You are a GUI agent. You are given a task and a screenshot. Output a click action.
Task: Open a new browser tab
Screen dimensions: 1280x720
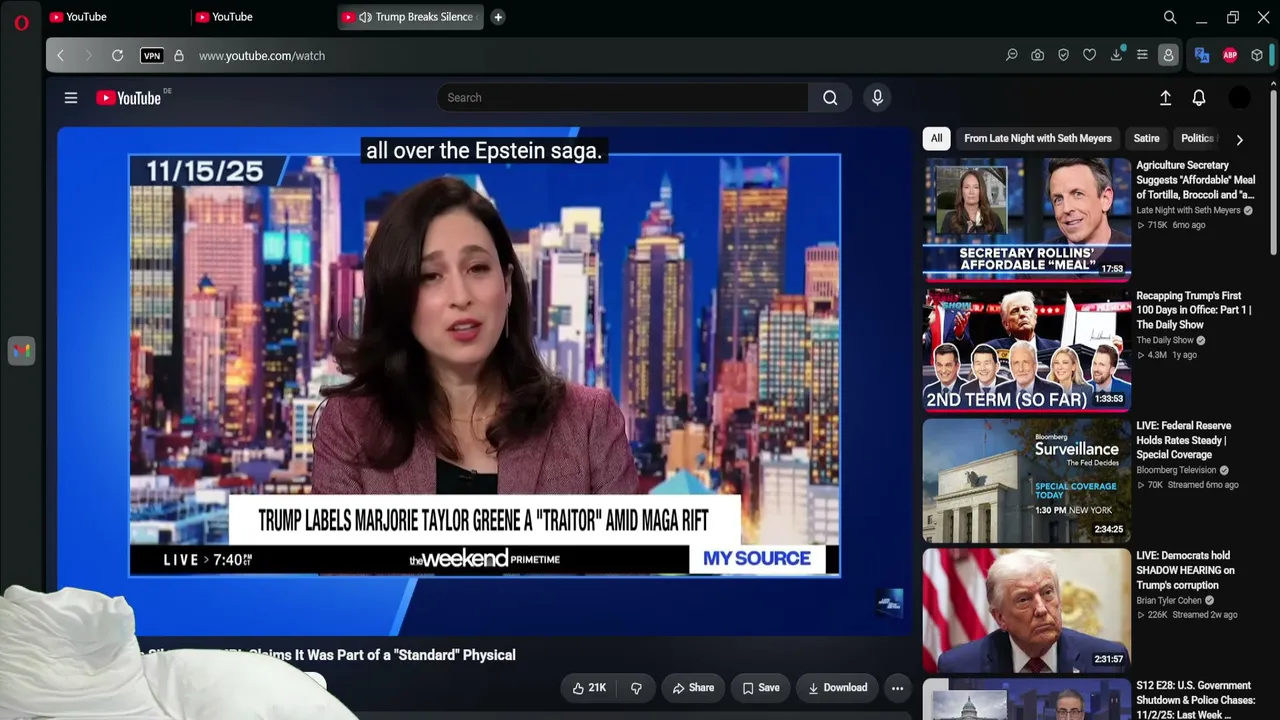pos(498,17)
